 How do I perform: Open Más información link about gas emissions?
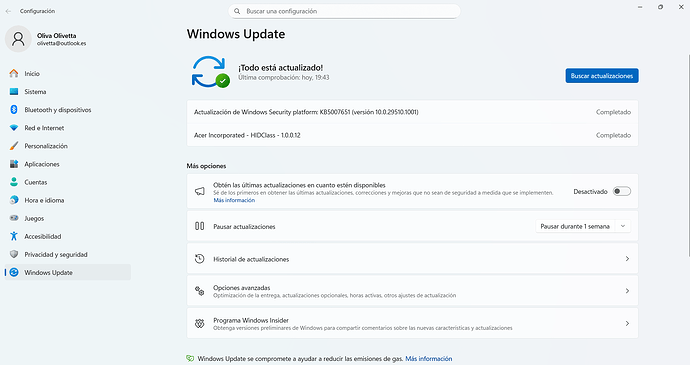click(x=429, y=358)
